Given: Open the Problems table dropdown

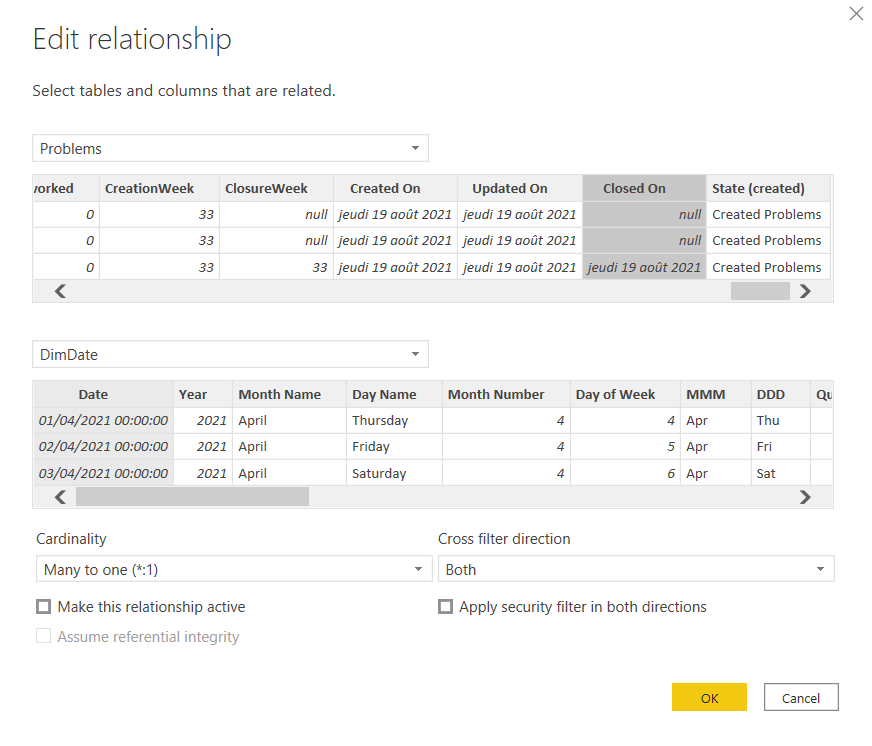Looking at the screenshot, I should tap(230, 148).
